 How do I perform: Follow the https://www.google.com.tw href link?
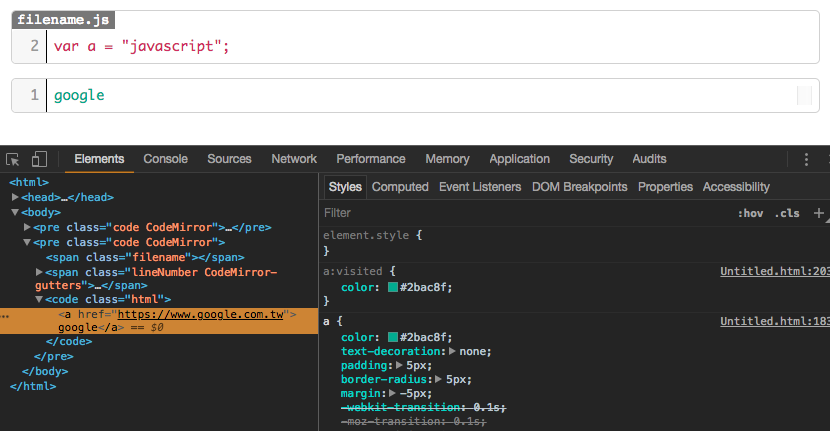coord(201,315)
